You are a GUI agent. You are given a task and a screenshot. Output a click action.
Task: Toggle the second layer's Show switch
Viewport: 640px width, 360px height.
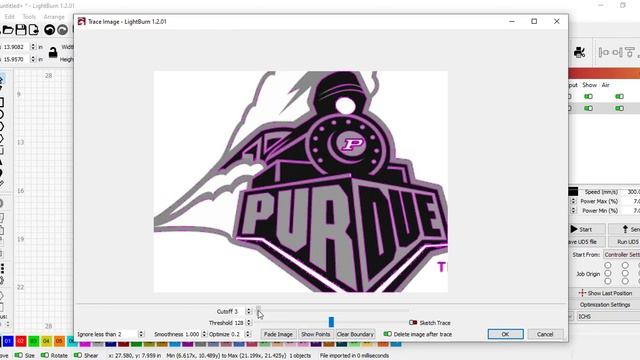pos(588,108)
